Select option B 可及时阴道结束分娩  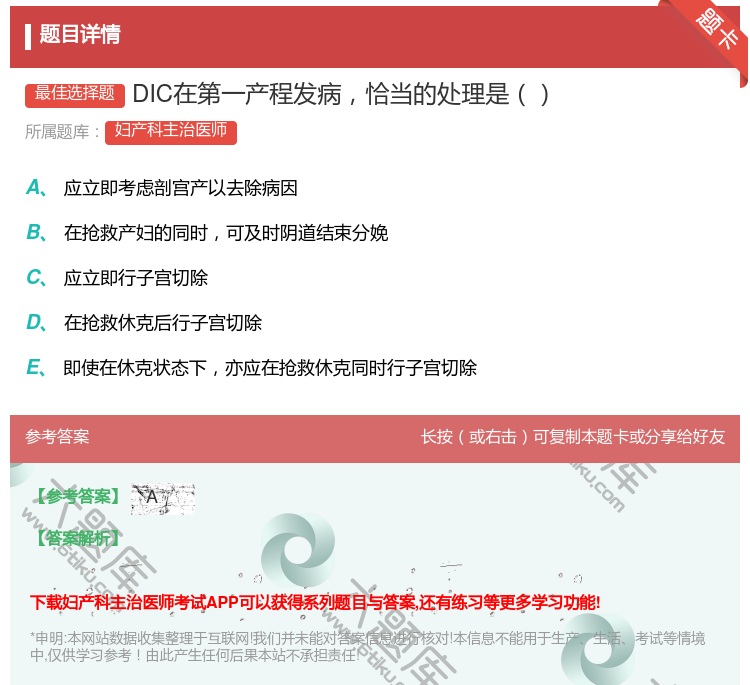(208, 233)
